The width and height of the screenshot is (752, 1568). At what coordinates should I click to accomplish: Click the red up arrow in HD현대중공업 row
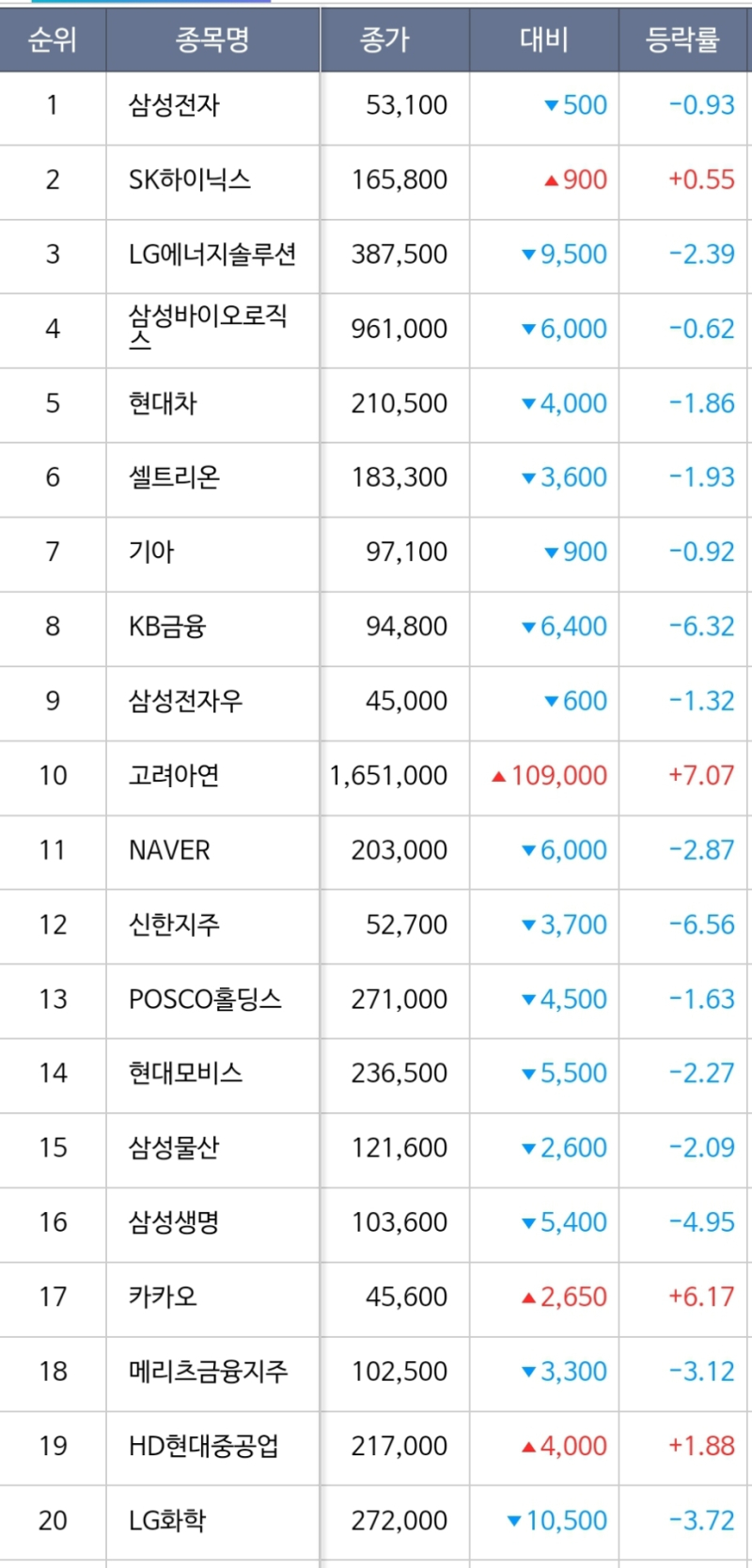point(529,1447)
